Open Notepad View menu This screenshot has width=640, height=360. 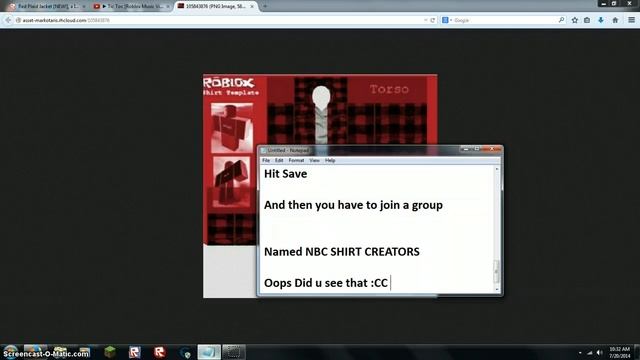coord(314,160)
